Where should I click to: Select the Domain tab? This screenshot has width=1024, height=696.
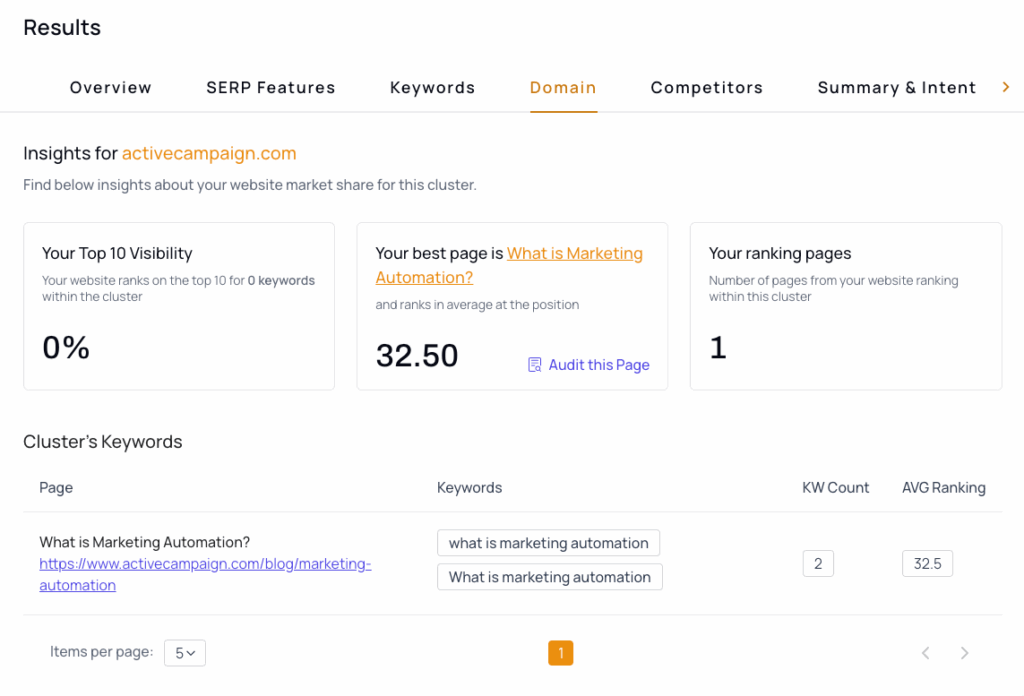[x=563, y=88]
